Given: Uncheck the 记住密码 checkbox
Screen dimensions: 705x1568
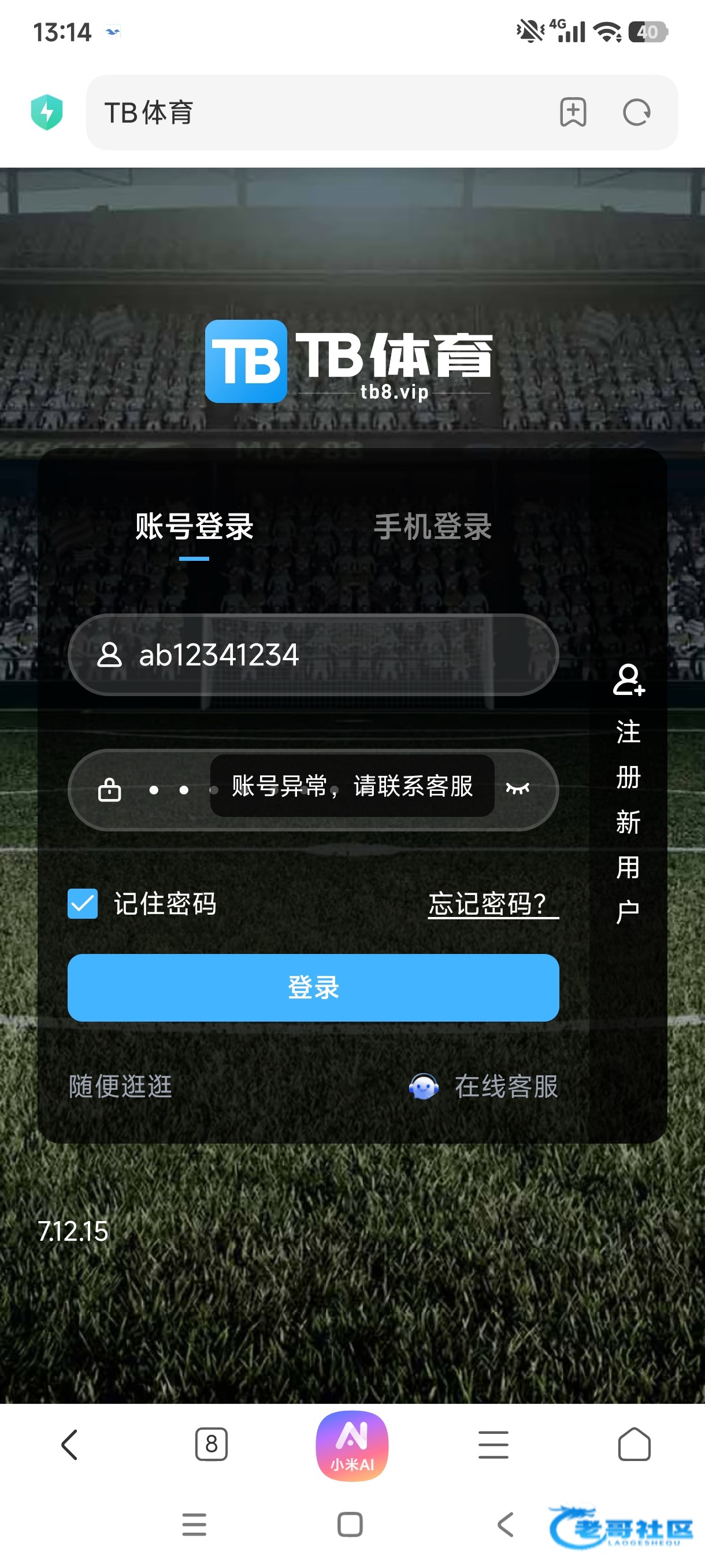Looking at the screenshot, I should coord(83,903).
